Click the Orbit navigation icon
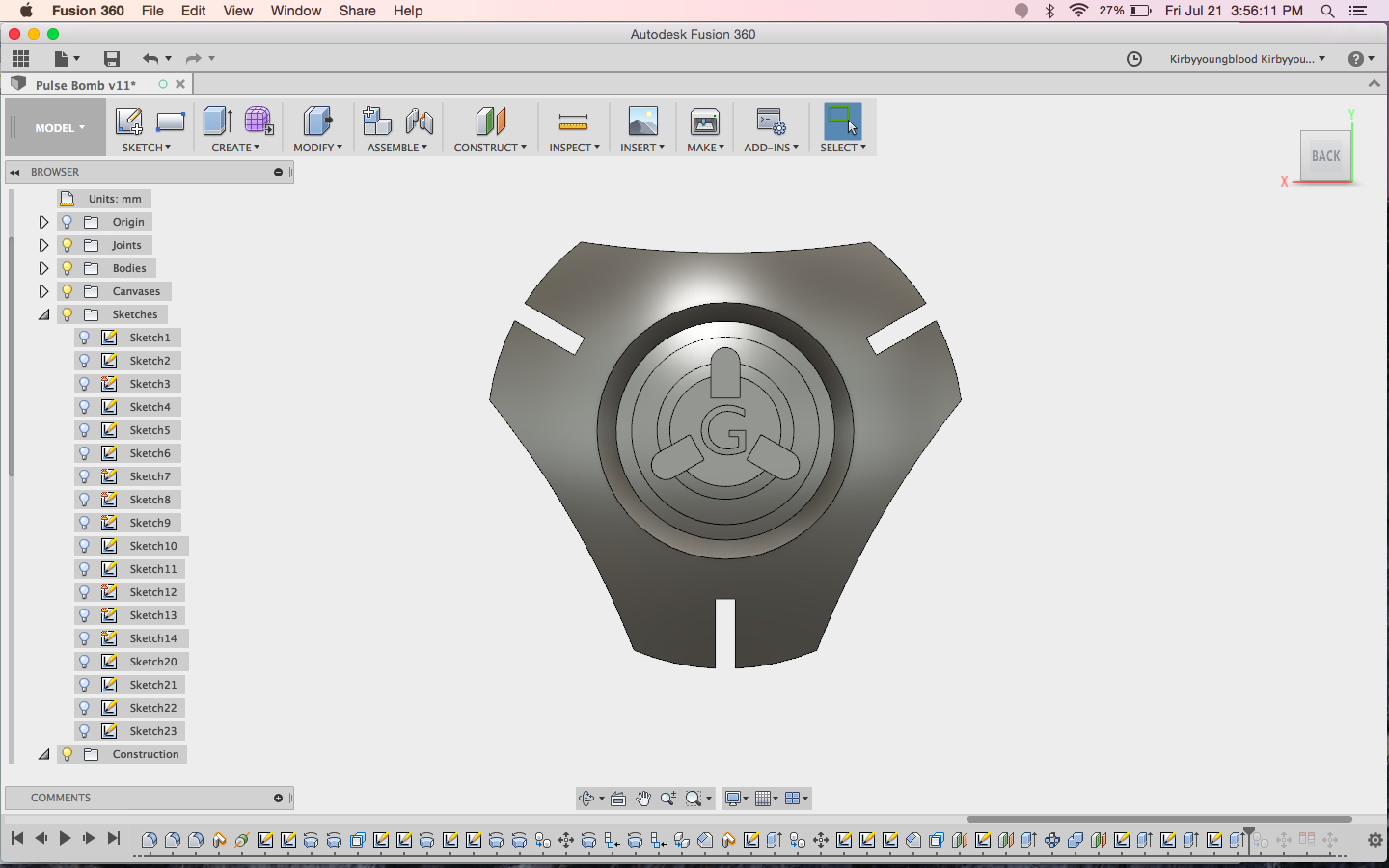 click(x=586, y=799)
